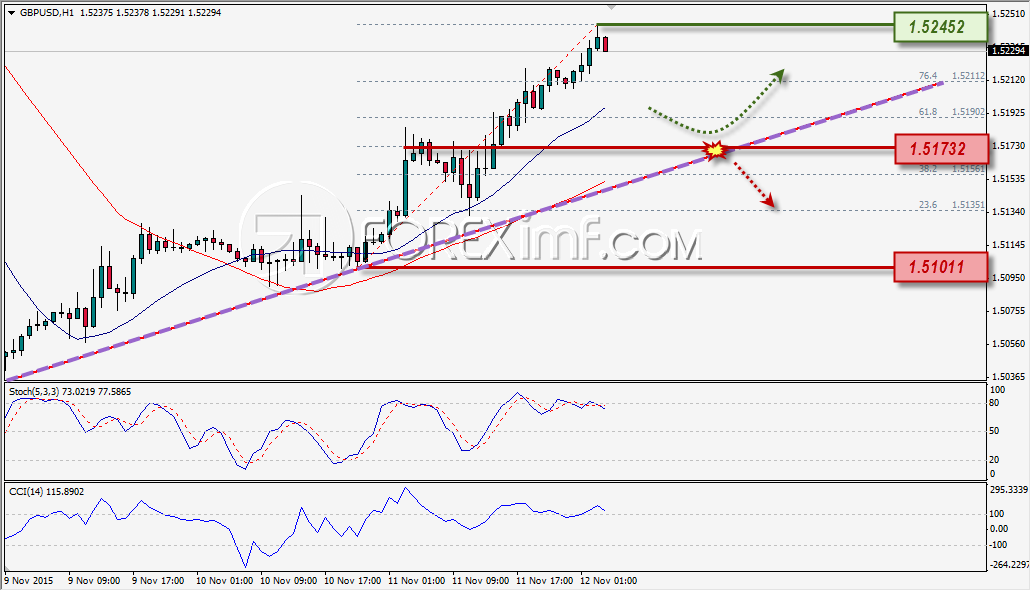
Task: Click the black current price tag 1.52294
Action: [1008, 51]
